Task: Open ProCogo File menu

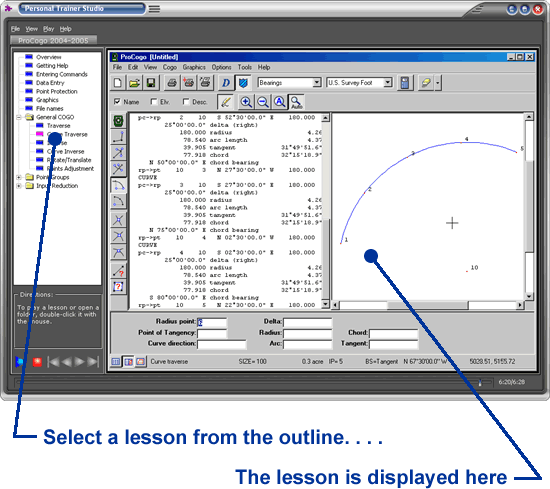Action: (x=117, y=67)
